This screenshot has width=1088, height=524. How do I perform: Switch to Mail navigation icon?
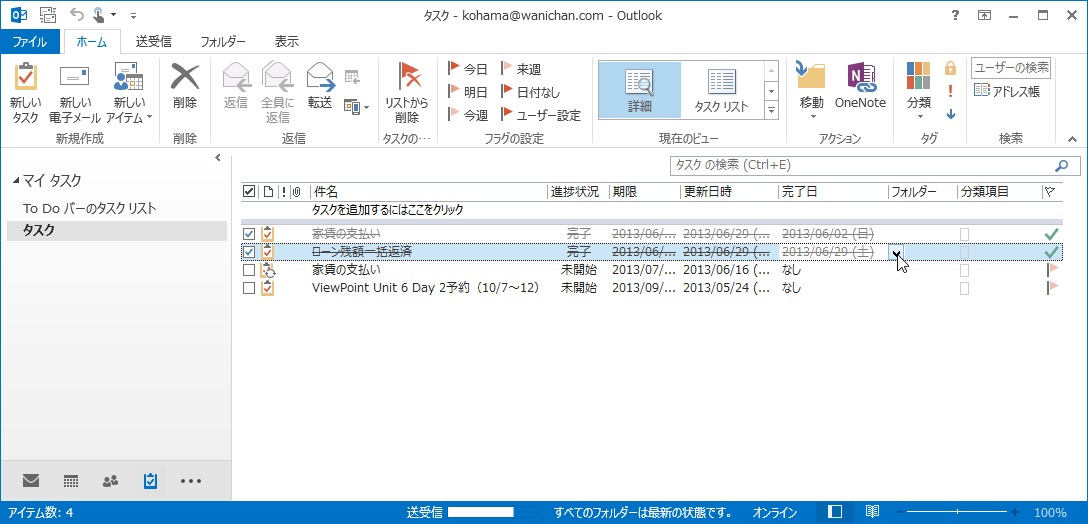pos(31,480)
